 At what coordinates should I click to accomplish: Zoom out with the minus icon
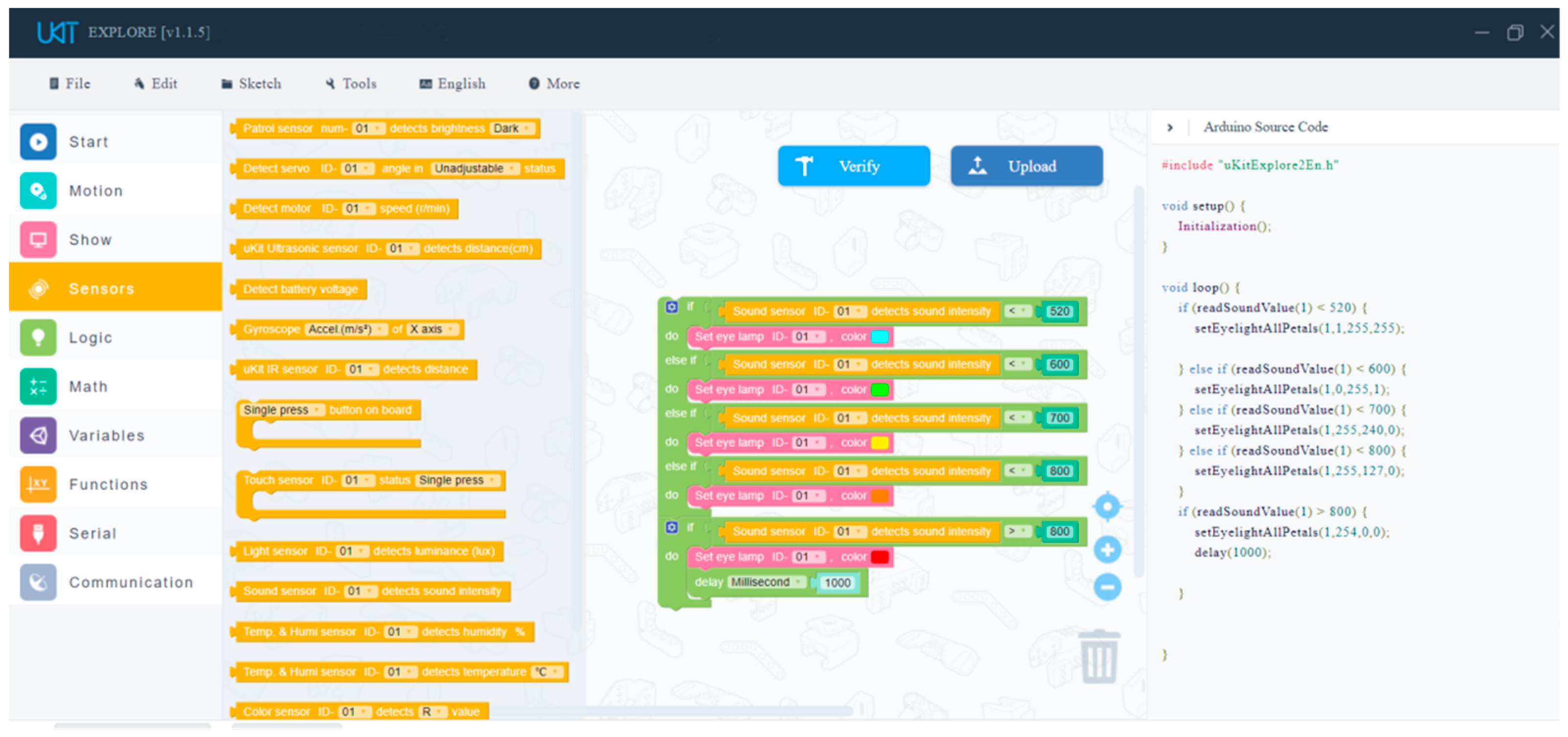(1107, 587)
